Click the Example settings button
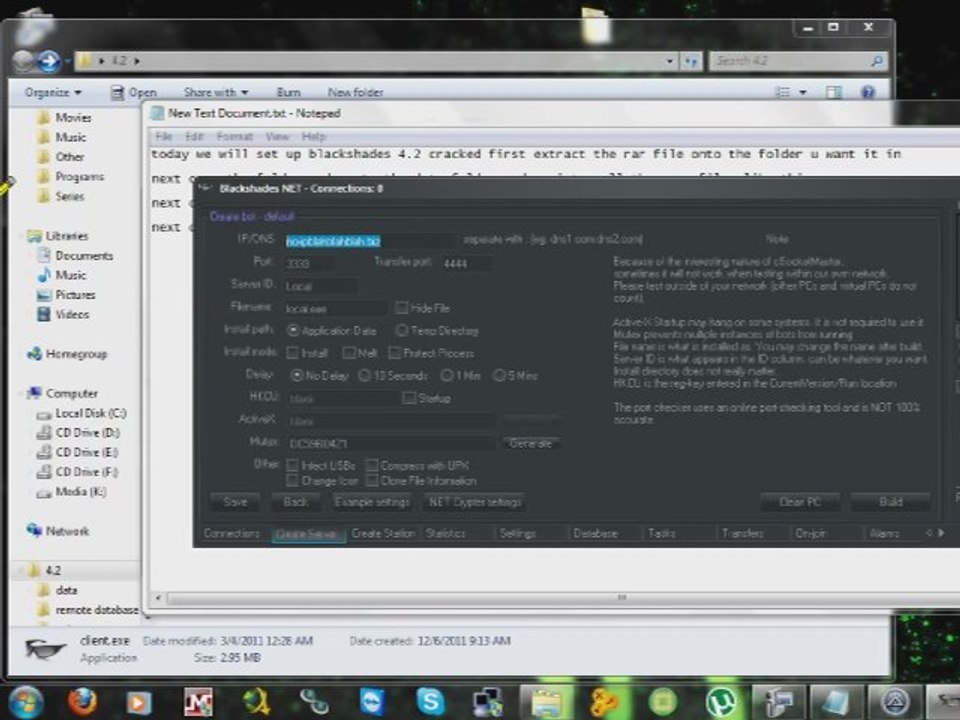The height and width of the screenshot is (720, 960). [372, 502]
